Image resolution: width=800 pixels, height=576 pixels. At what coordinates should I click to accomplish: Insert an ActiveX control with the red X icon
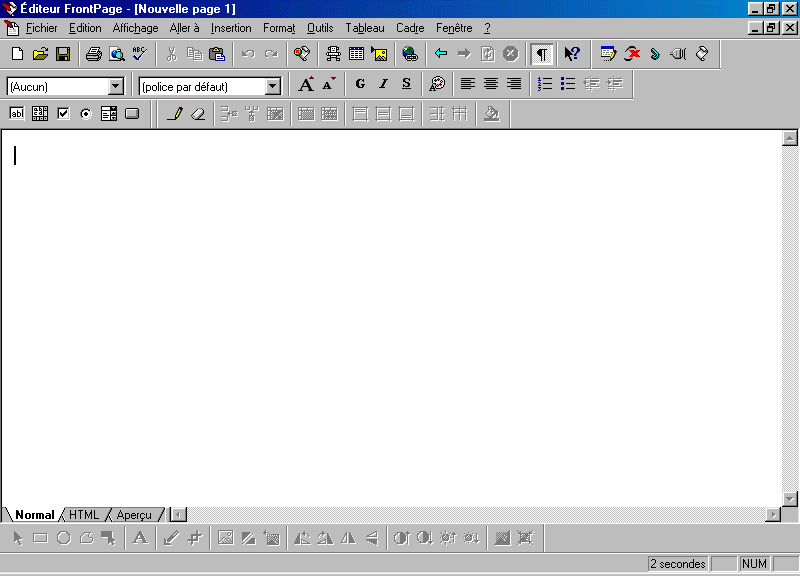click(x=632, y=54)
